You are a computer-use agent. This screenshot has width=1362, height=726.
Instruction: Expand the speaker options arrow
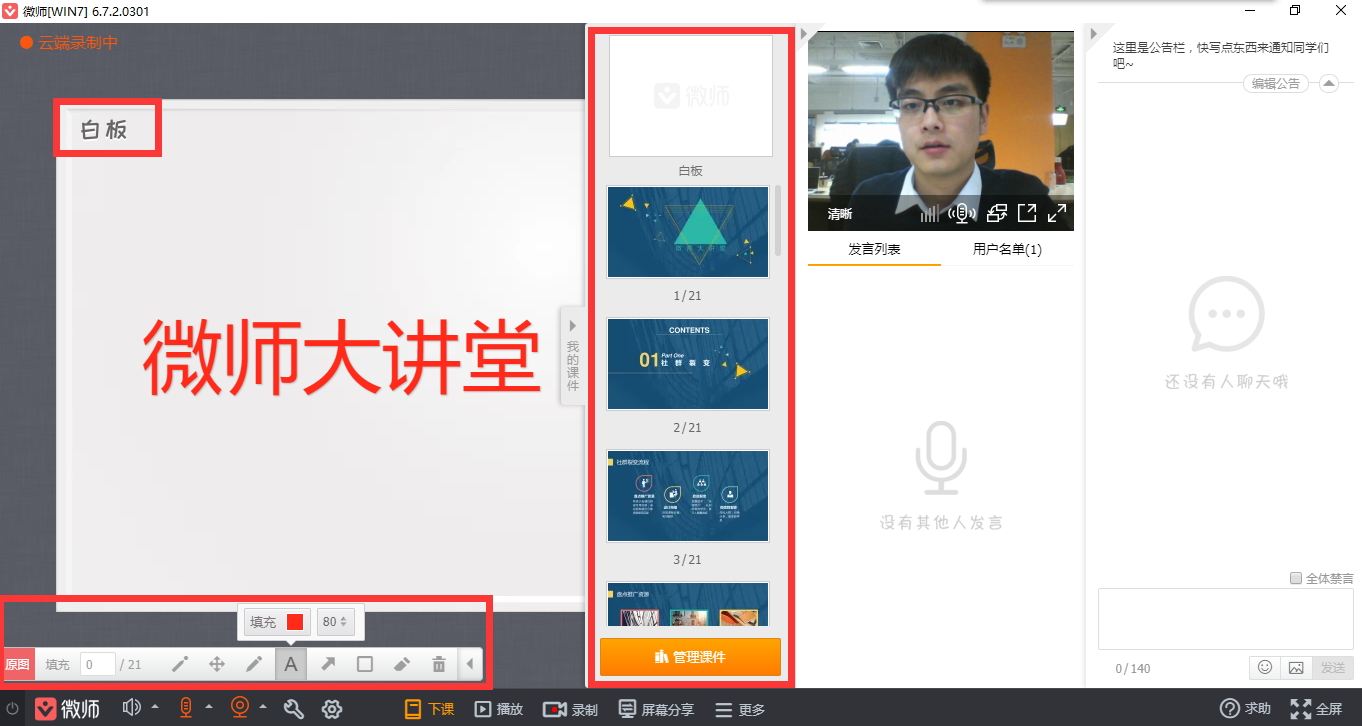coord(155,707)
